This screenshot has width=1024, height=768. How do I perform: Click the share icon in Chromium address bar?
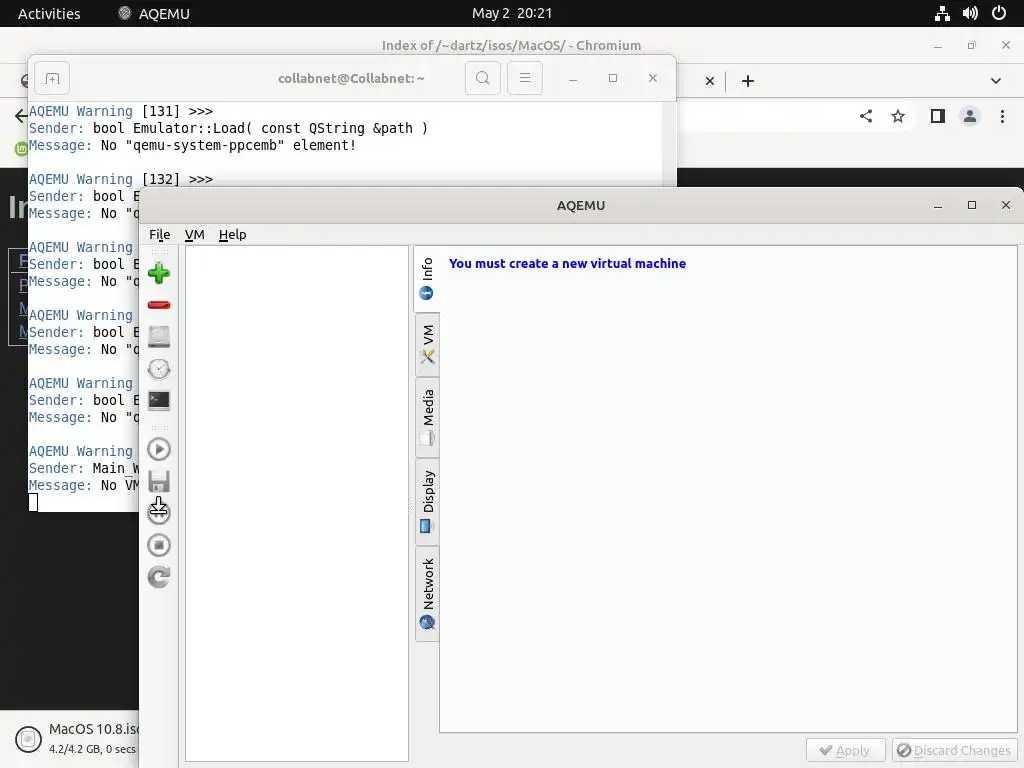click(866, 116)
